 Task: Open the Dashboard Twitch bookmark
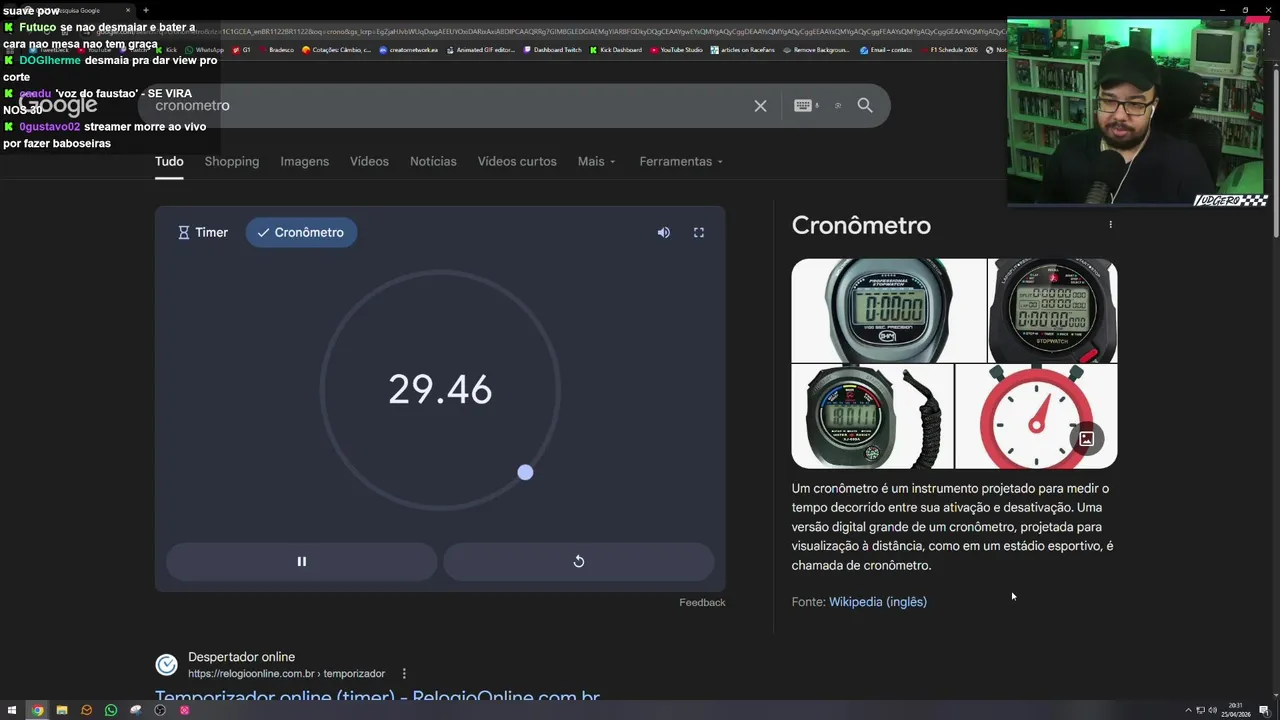(552, 50)
